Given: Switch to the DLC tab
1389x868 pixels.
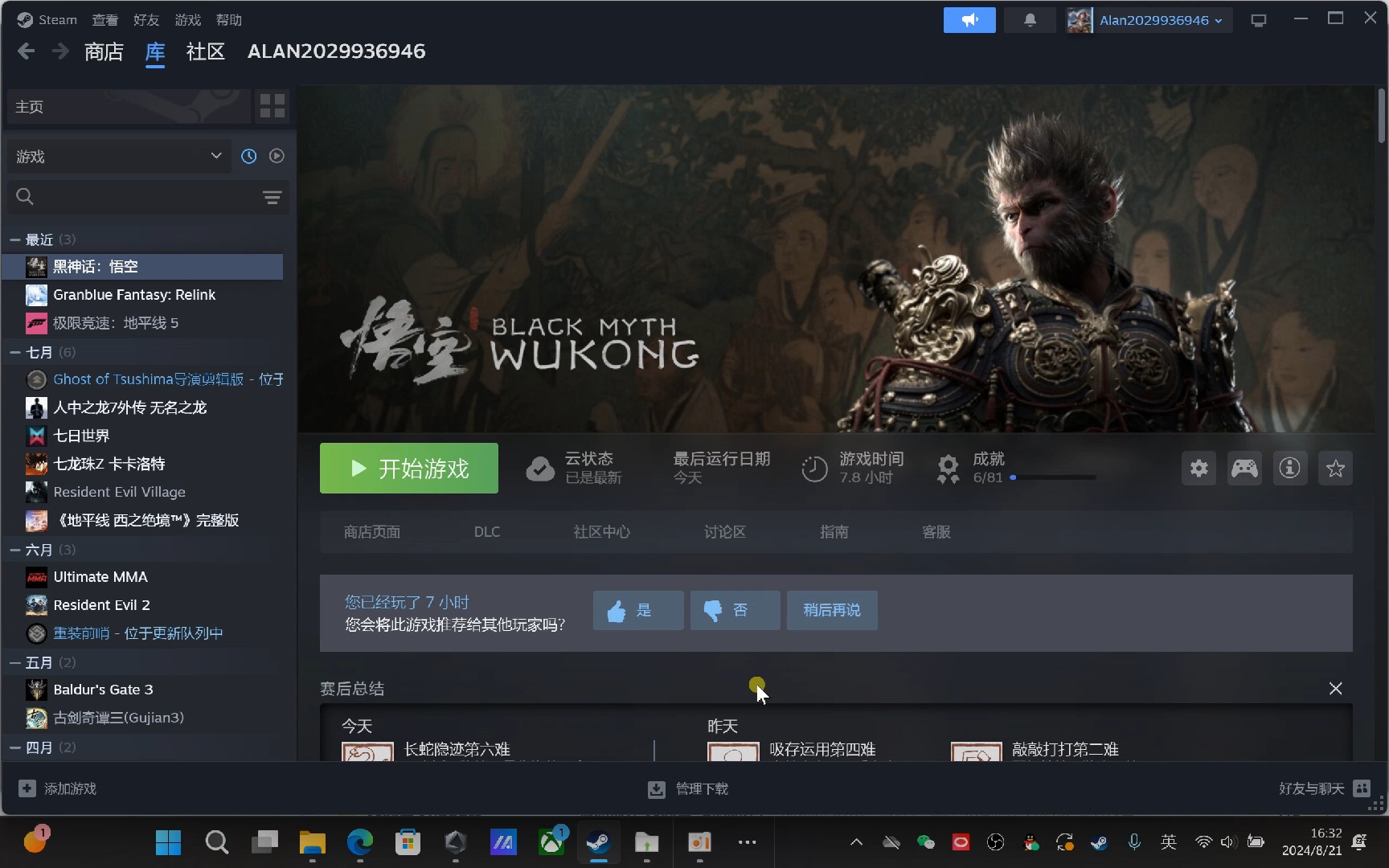Looking at the screenshot, I should 487,531.
